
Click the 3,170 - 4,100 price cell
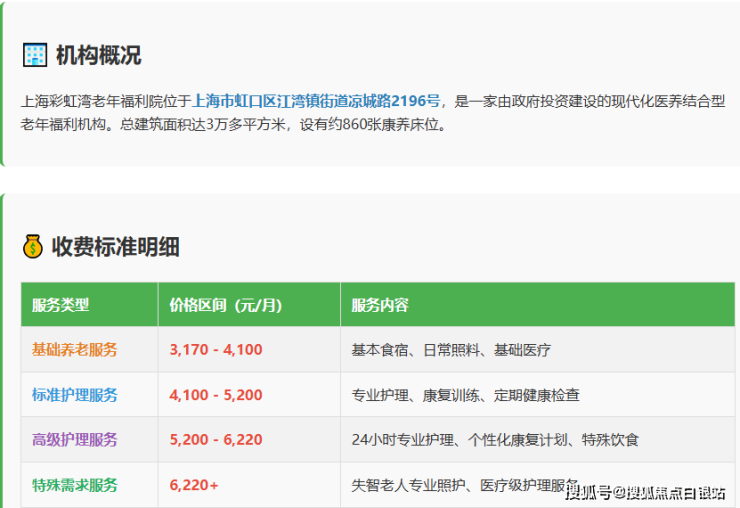pyautogui.click(x=216, y=350)
